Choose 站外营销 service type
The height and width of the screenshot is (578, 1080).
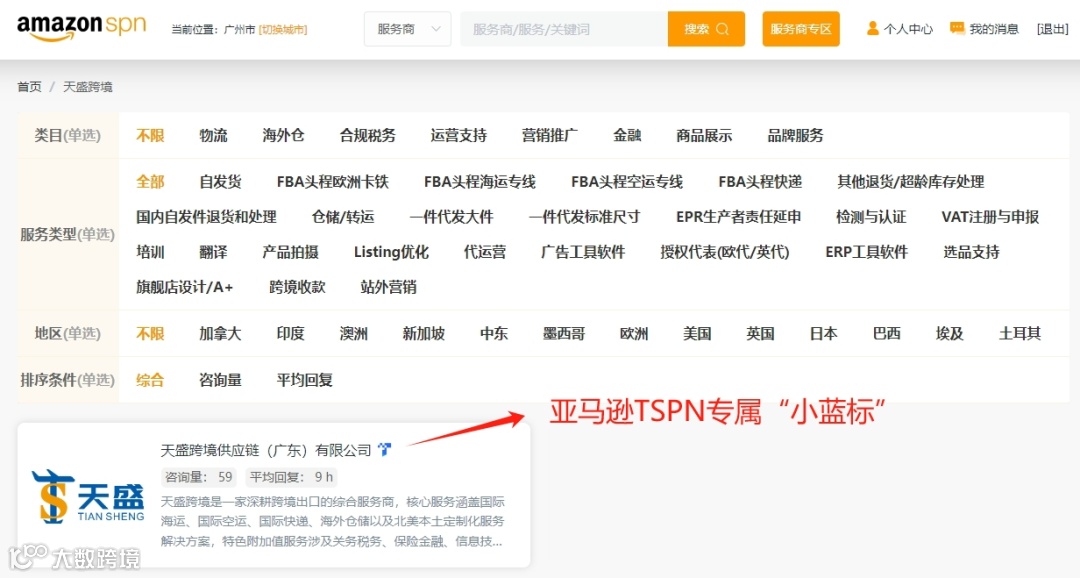[x=388, y=287]
